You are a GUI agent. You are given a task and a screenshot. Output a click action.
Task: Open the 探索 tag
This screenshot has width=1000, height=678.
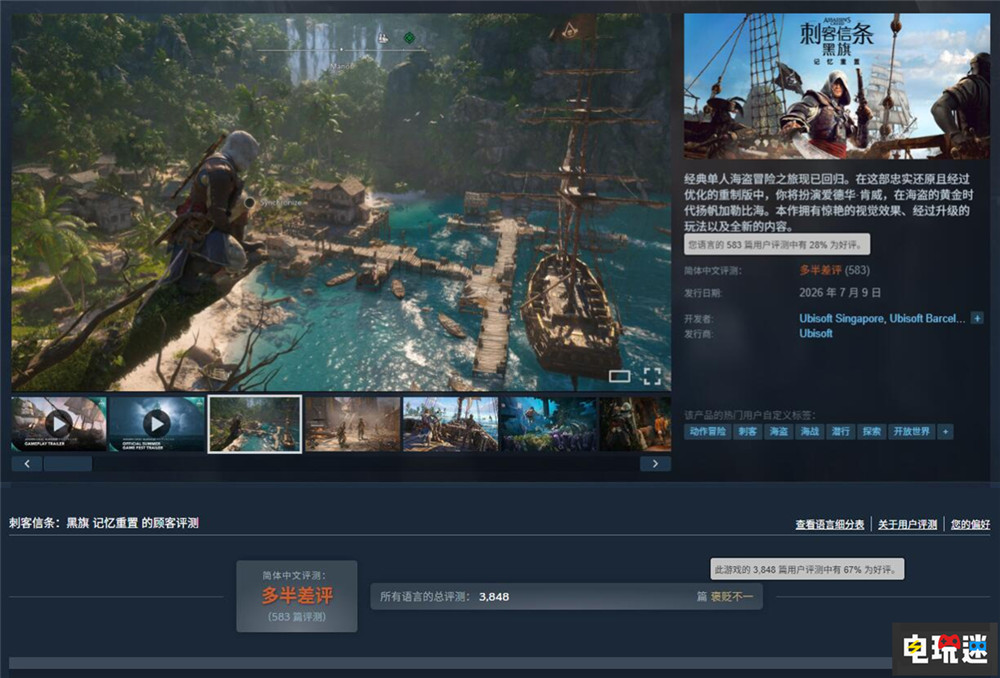[872, 432]
